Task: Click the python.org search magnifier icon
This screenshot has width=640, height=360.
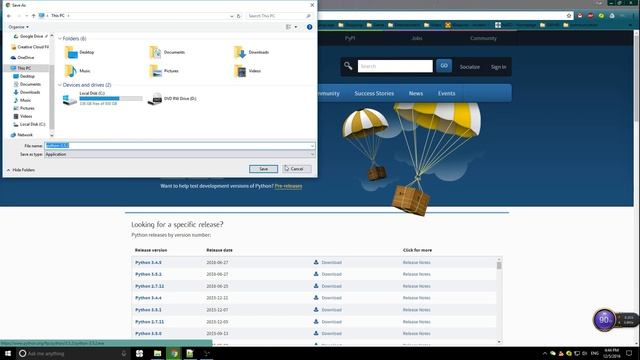Action: [348, 66]
